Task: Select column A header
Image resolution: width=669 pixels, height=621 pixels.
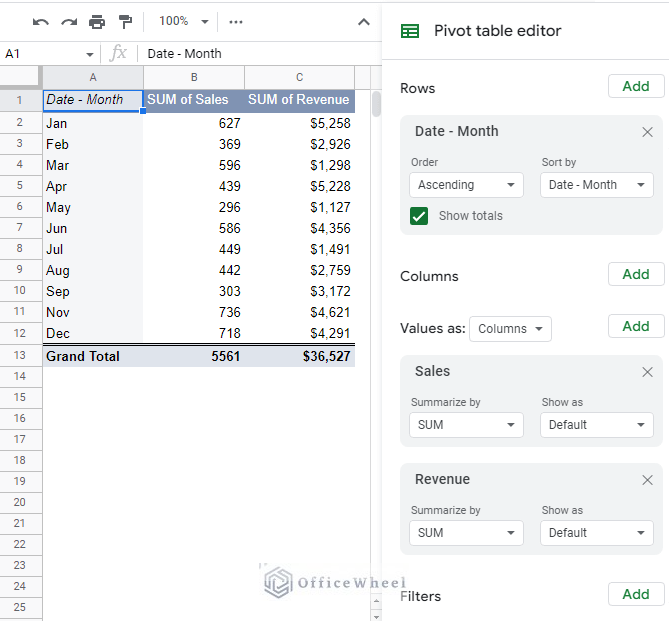Action: pos(93,77)
